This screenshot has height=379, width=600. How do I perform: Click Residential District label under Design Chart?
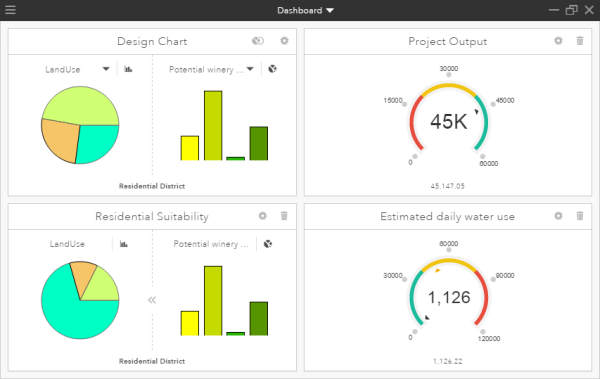pyautogui.click(x=152, y=186)
